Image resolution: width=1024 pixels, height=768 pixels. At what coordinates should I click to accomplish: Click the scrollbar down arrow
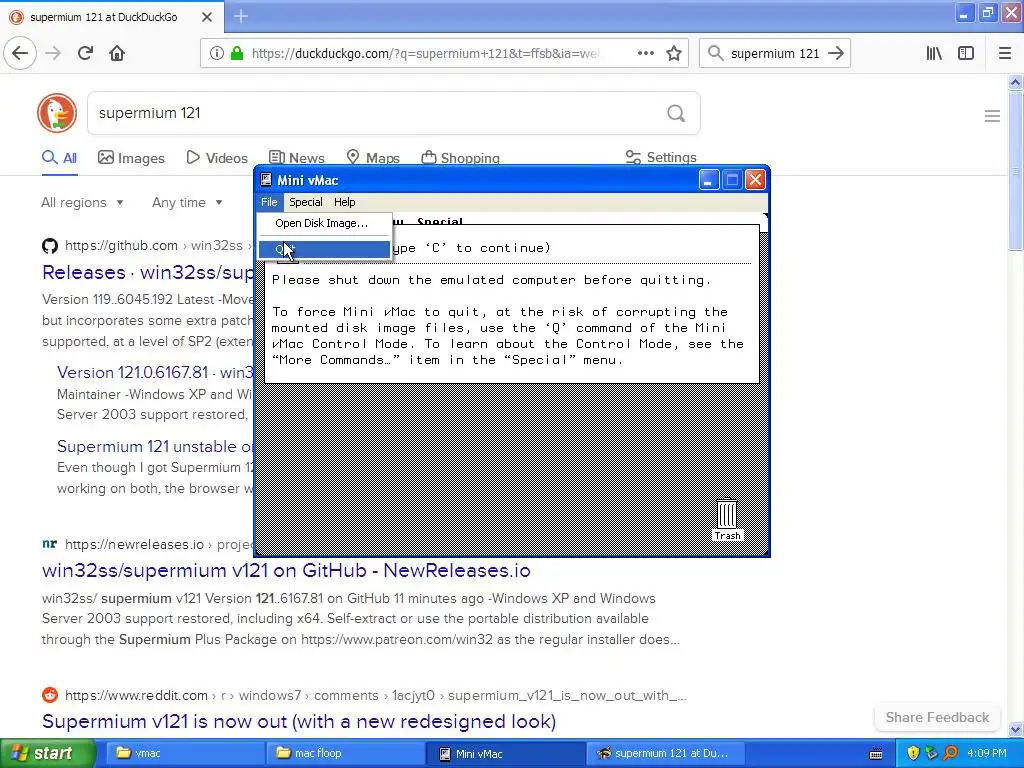tap(1015, 729)
